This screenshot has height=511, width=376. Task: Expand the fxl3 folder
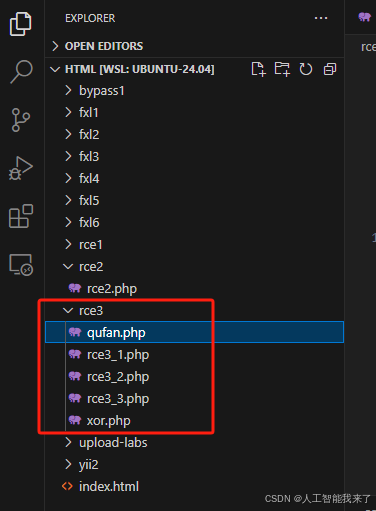(x=68, y=156)
